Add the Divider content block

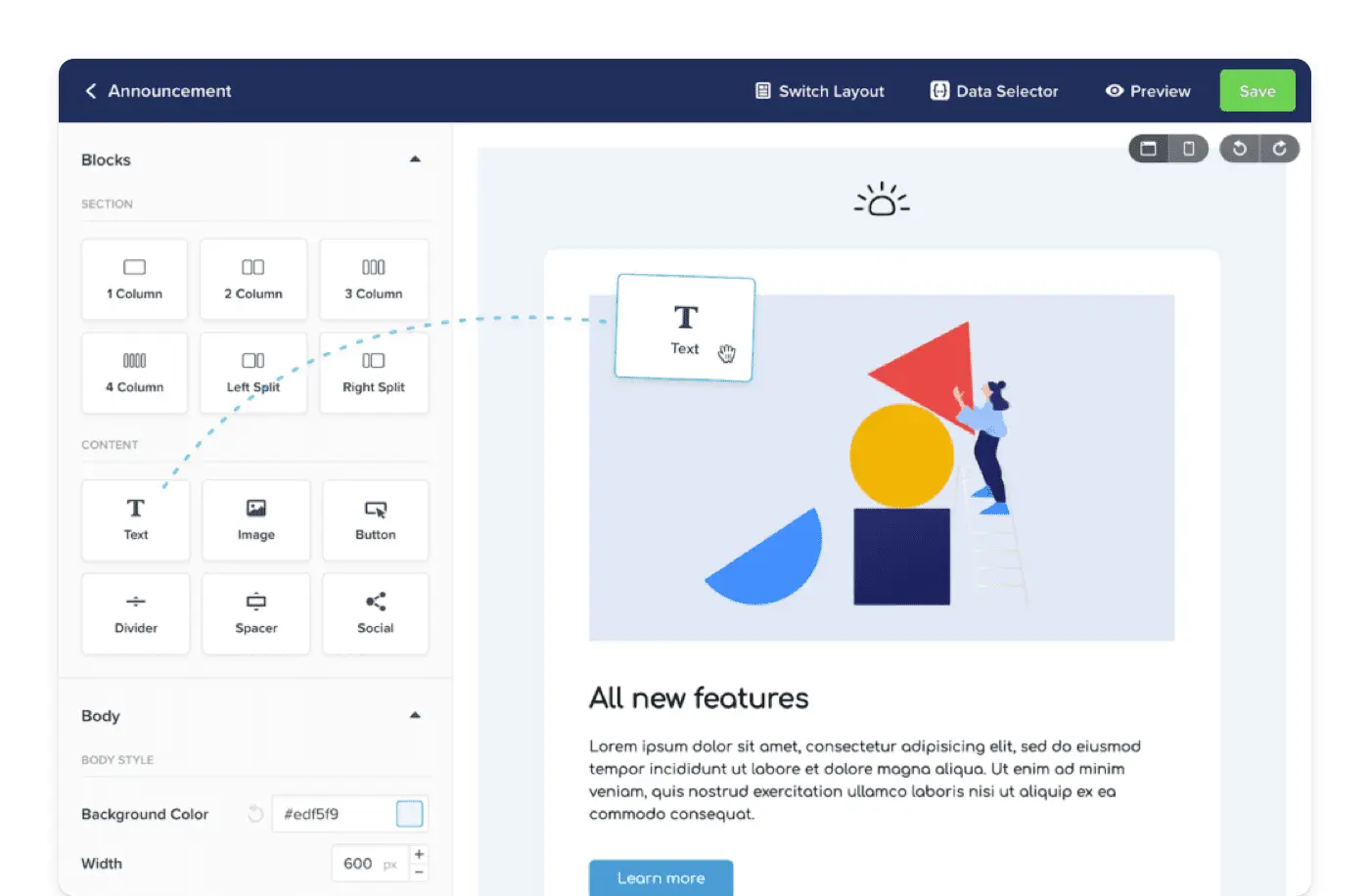135,613
